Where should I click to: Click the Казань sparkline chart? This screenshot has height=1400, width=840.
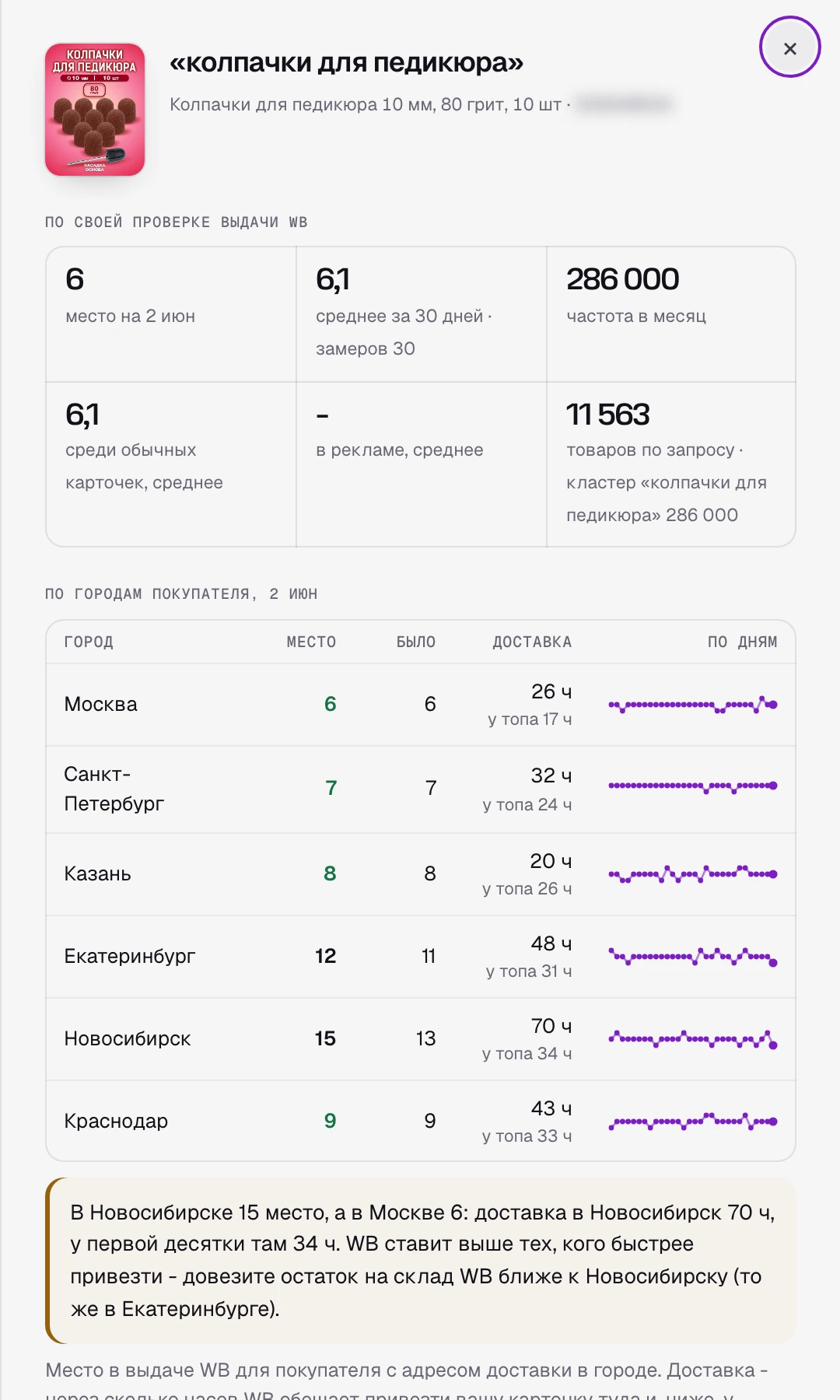[693, 874]
